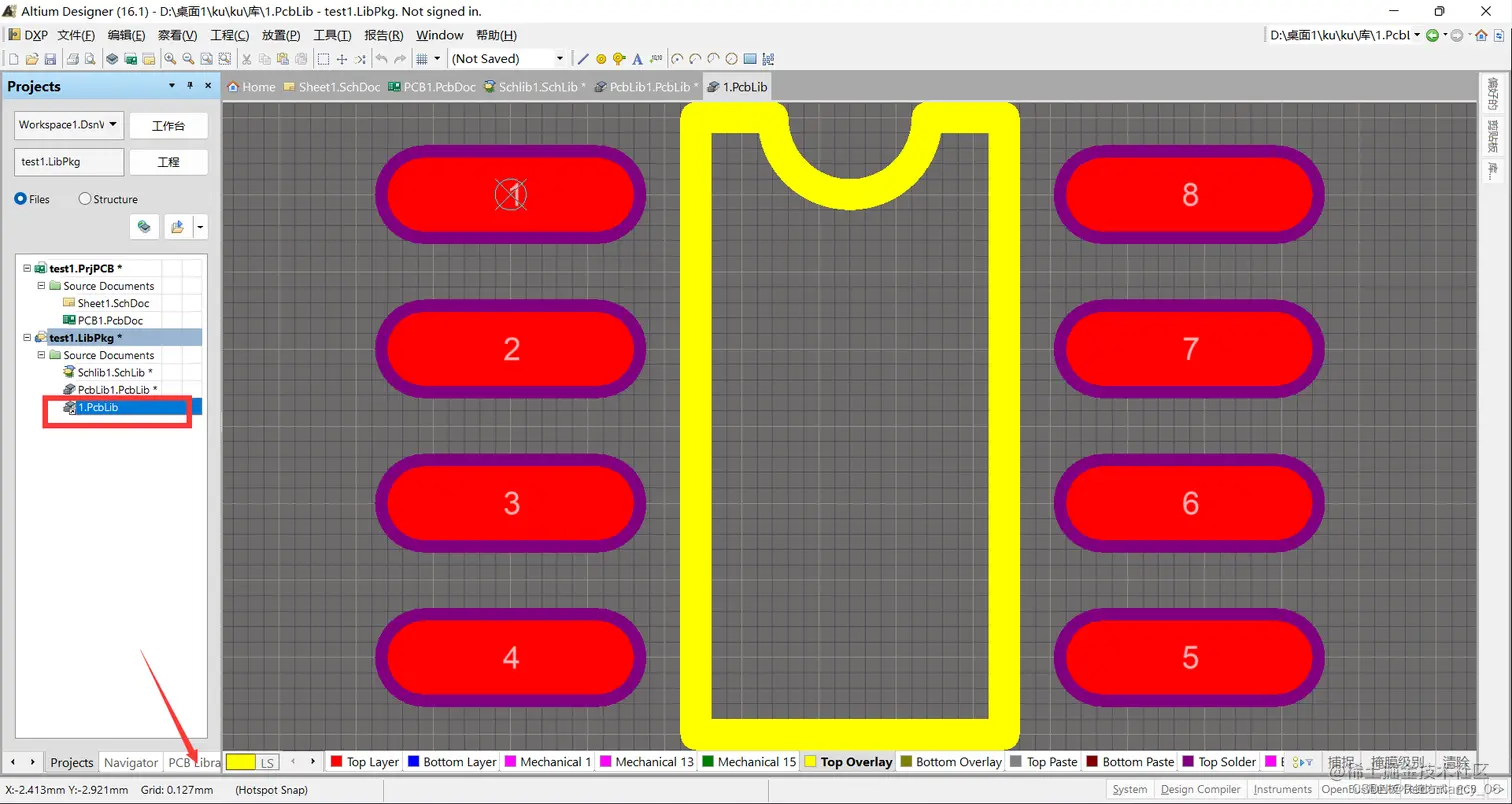Switch to the PCB1.PcbDoc tab
1512x804 pixels.
tap(432, 87)
